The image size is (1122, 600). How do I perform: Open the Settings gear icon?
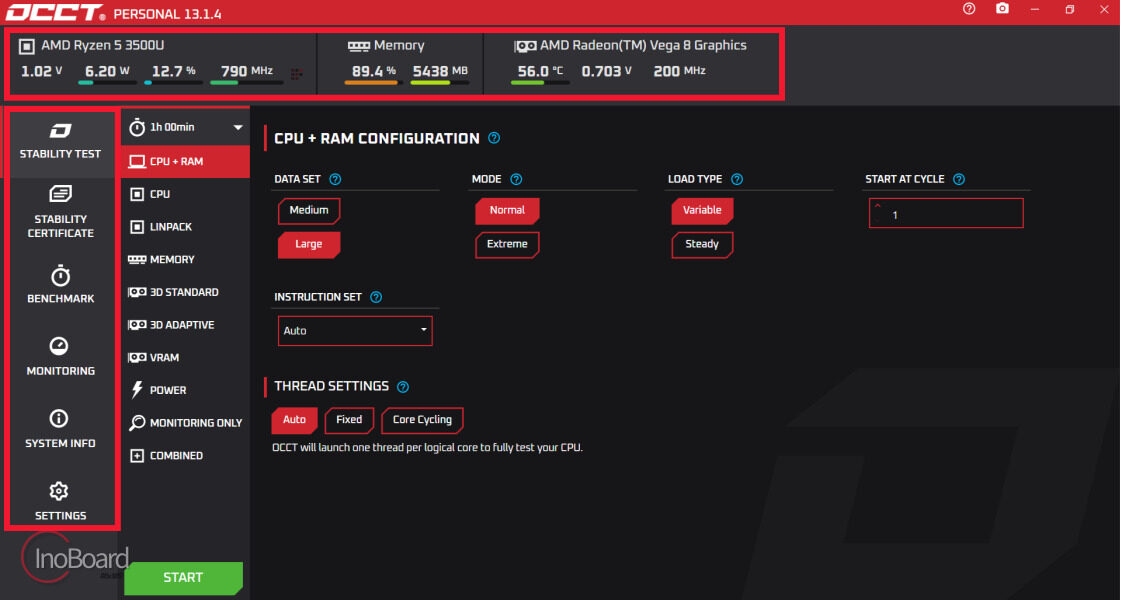pos(59,491)
